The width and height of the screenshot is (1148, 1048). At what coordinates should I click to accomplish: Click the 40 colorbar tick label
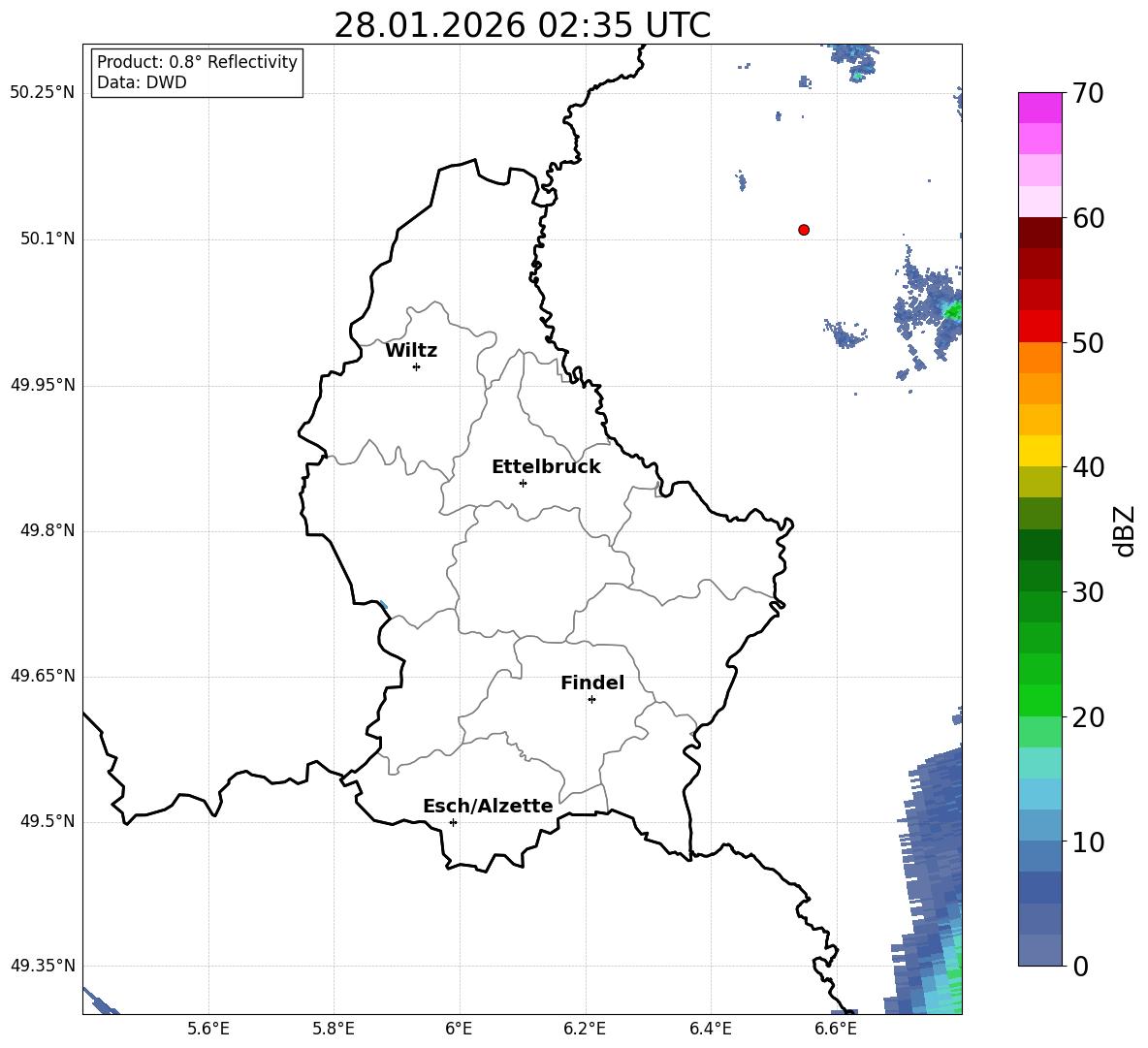(1088, 467)
